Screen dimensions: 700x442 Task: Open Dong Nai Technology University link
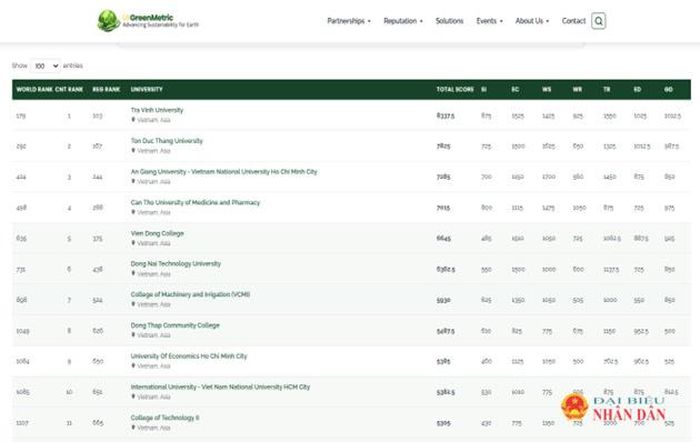[175, 263]
